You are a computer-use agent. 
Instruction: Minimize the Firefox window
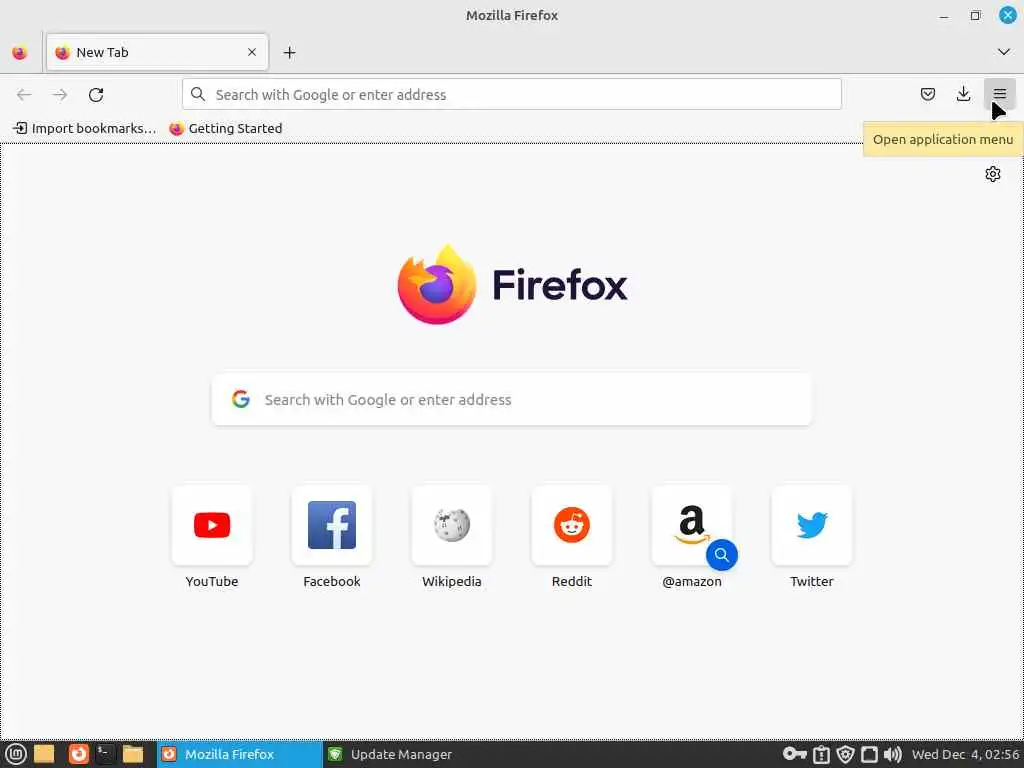(x=944, y=16)
